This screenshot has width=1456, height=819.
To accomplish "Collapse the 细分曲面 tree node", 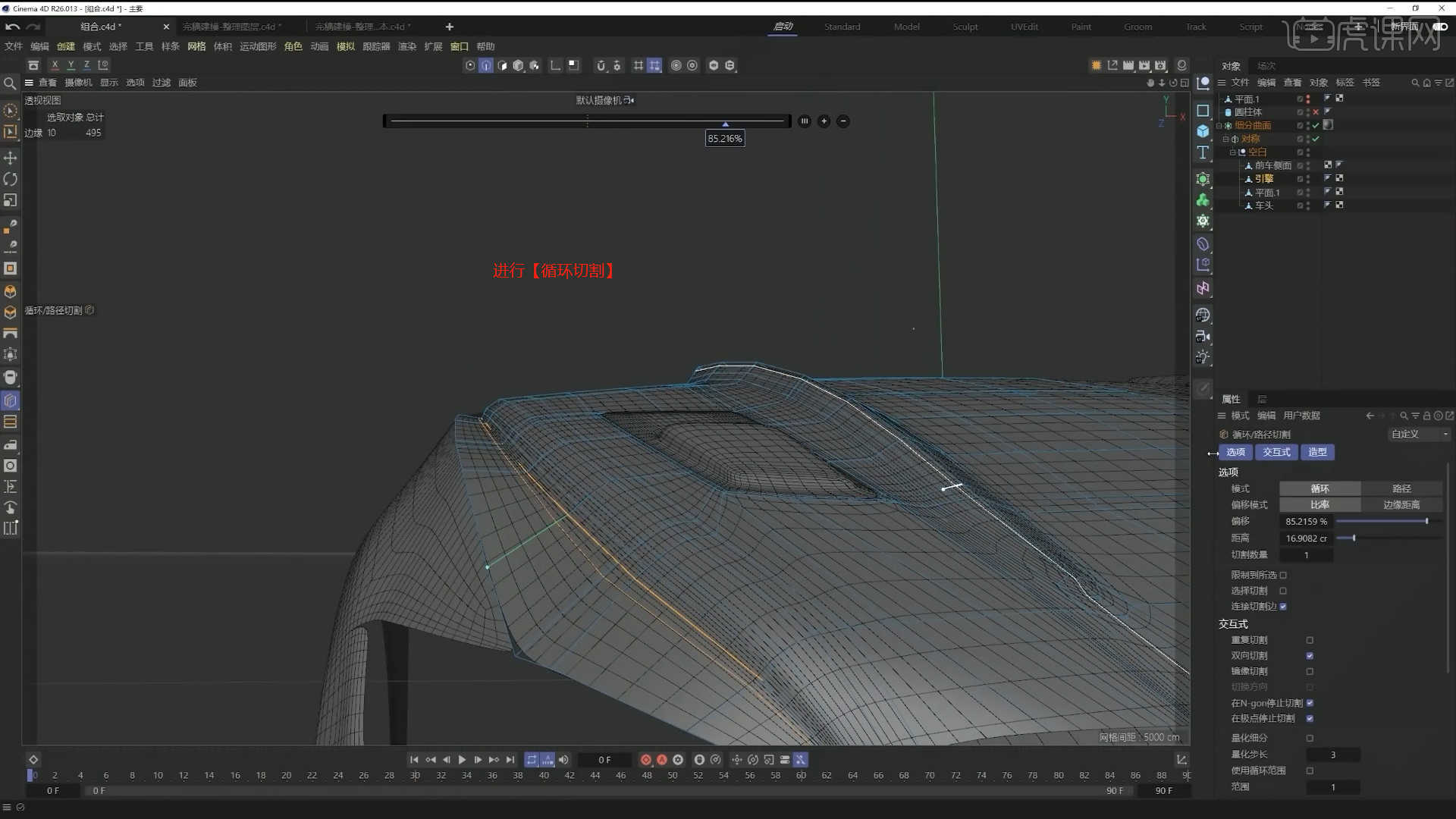I will 1219,126.
